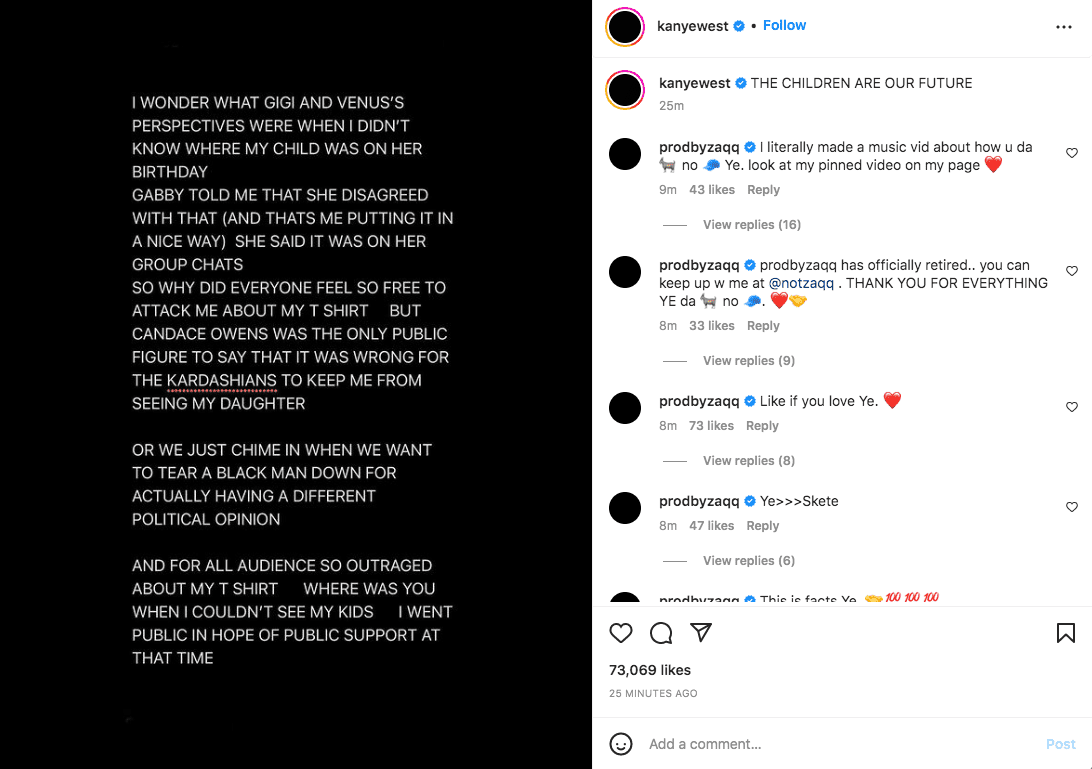Like the "Ye>>>Skete" comment heart

(x=1072, y=507)
